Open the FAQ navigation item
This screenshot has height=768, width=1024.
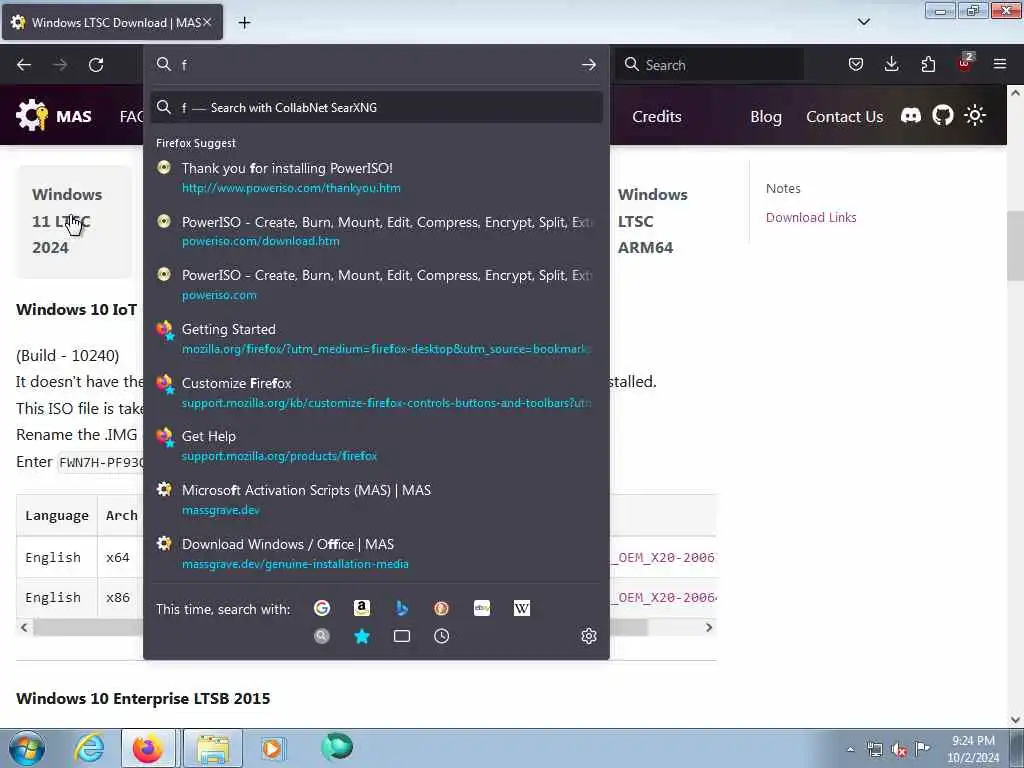pyautogui.click(x=131, y=116)
